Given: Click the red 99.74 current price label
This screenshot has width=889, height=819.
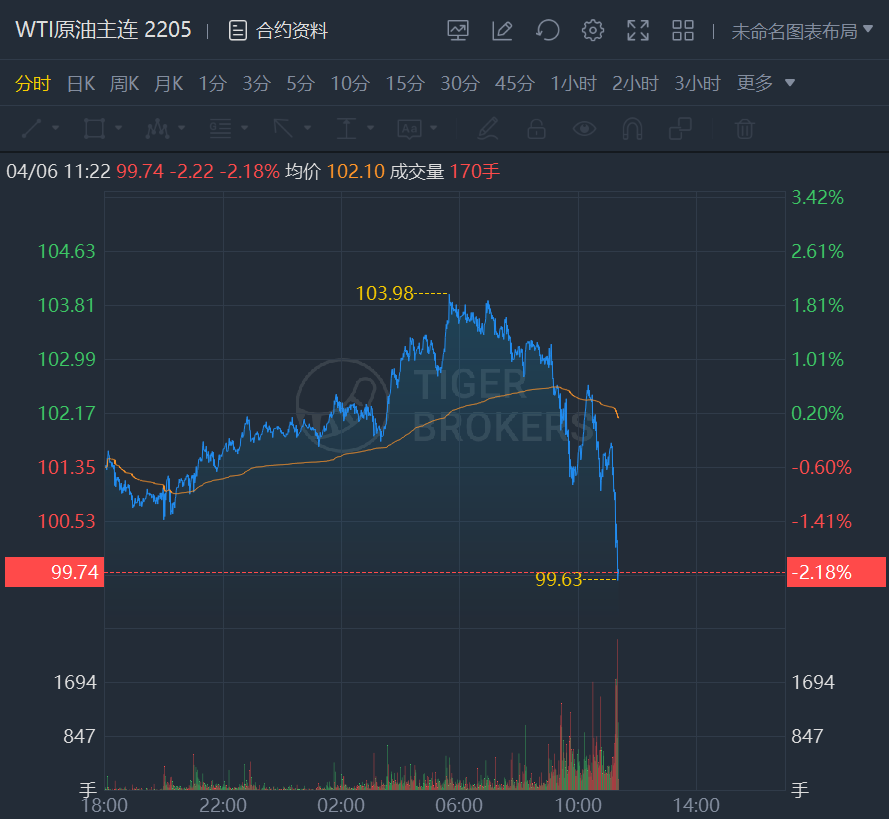Looking at the screenshot, I should (x=54, y=572).
